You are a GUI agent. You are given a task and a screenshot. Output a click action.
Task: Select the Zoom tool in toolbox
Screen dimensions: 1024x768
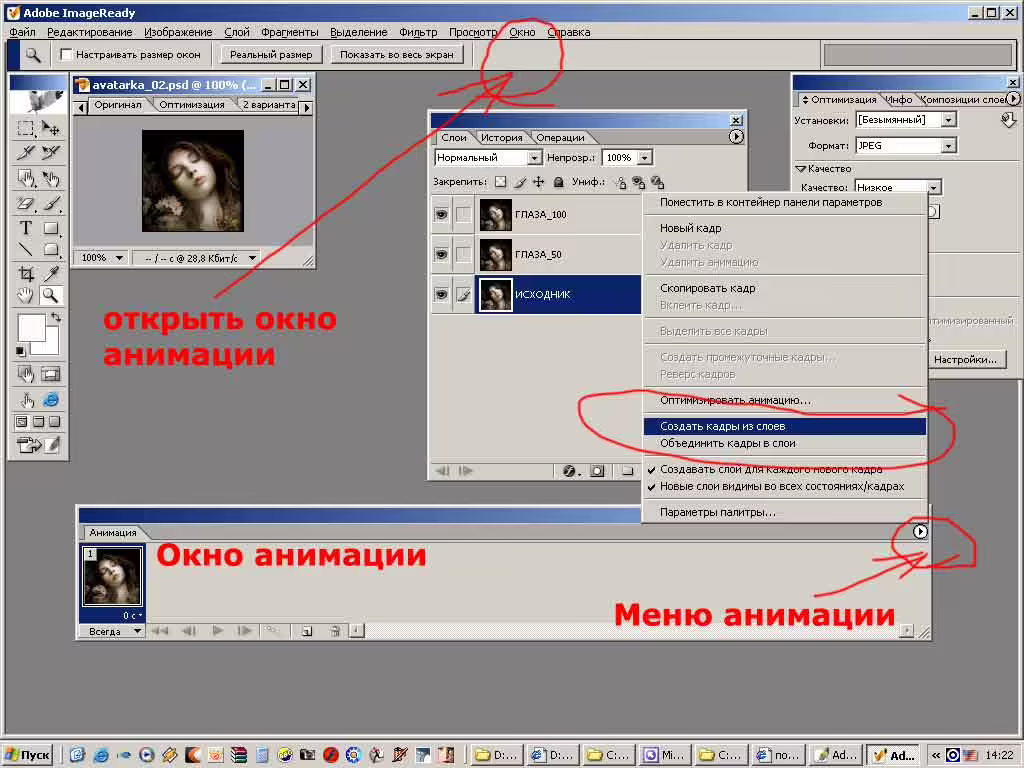tap(51, 296)
